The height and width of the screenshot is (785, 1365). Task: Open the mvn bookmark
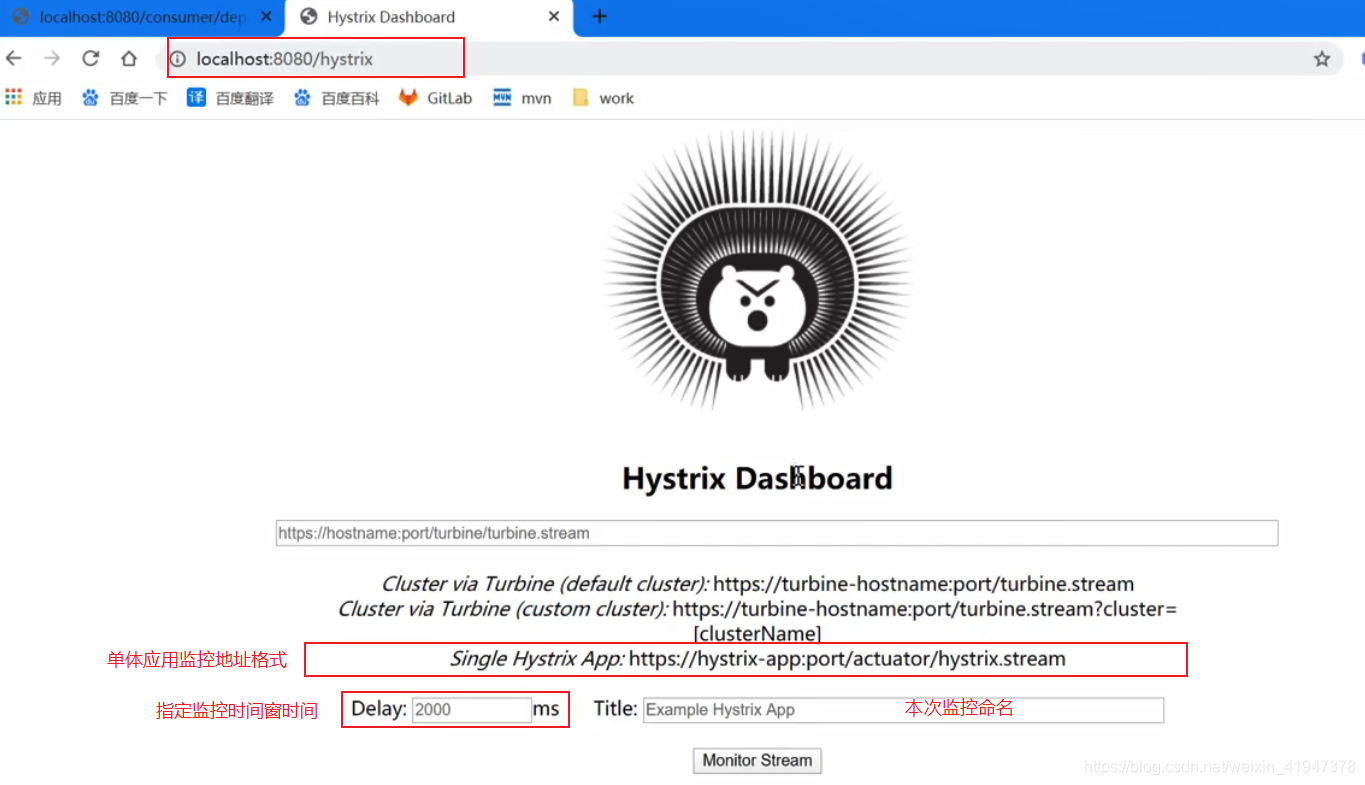[522, 98]
